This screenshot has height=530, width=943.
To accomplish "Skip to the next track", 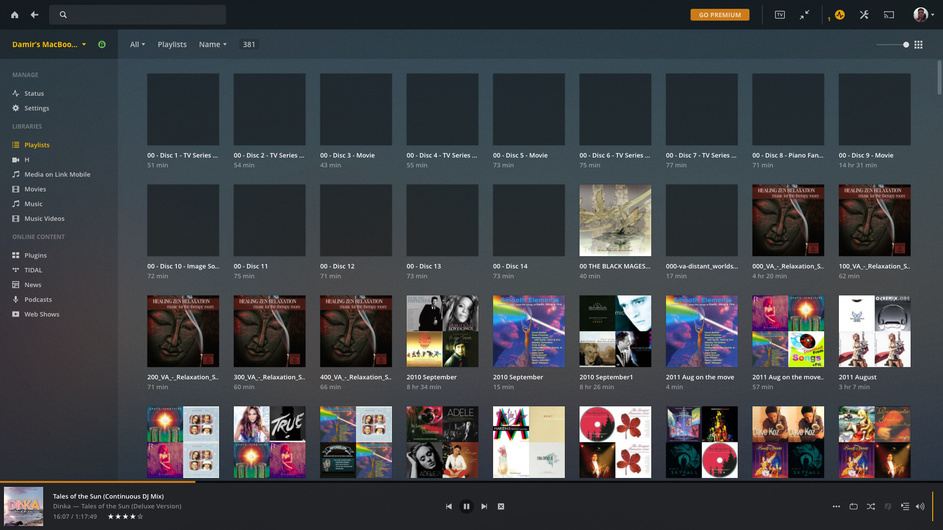I will [484, 507].
